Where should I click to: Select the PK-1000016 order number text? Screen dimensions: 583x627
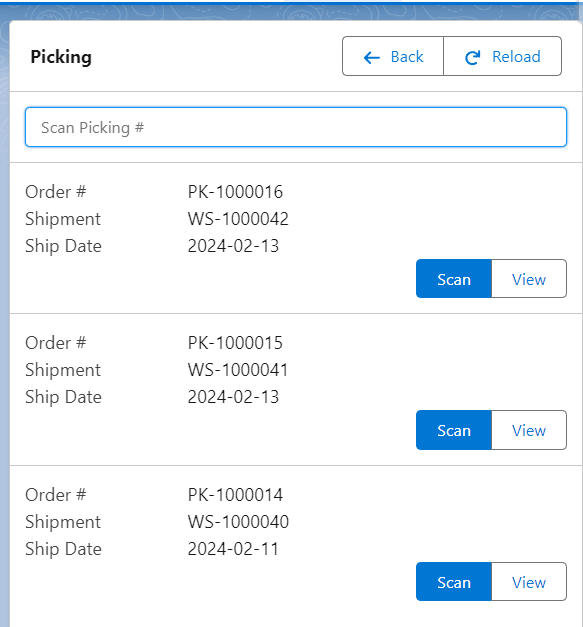coord(235,192)
